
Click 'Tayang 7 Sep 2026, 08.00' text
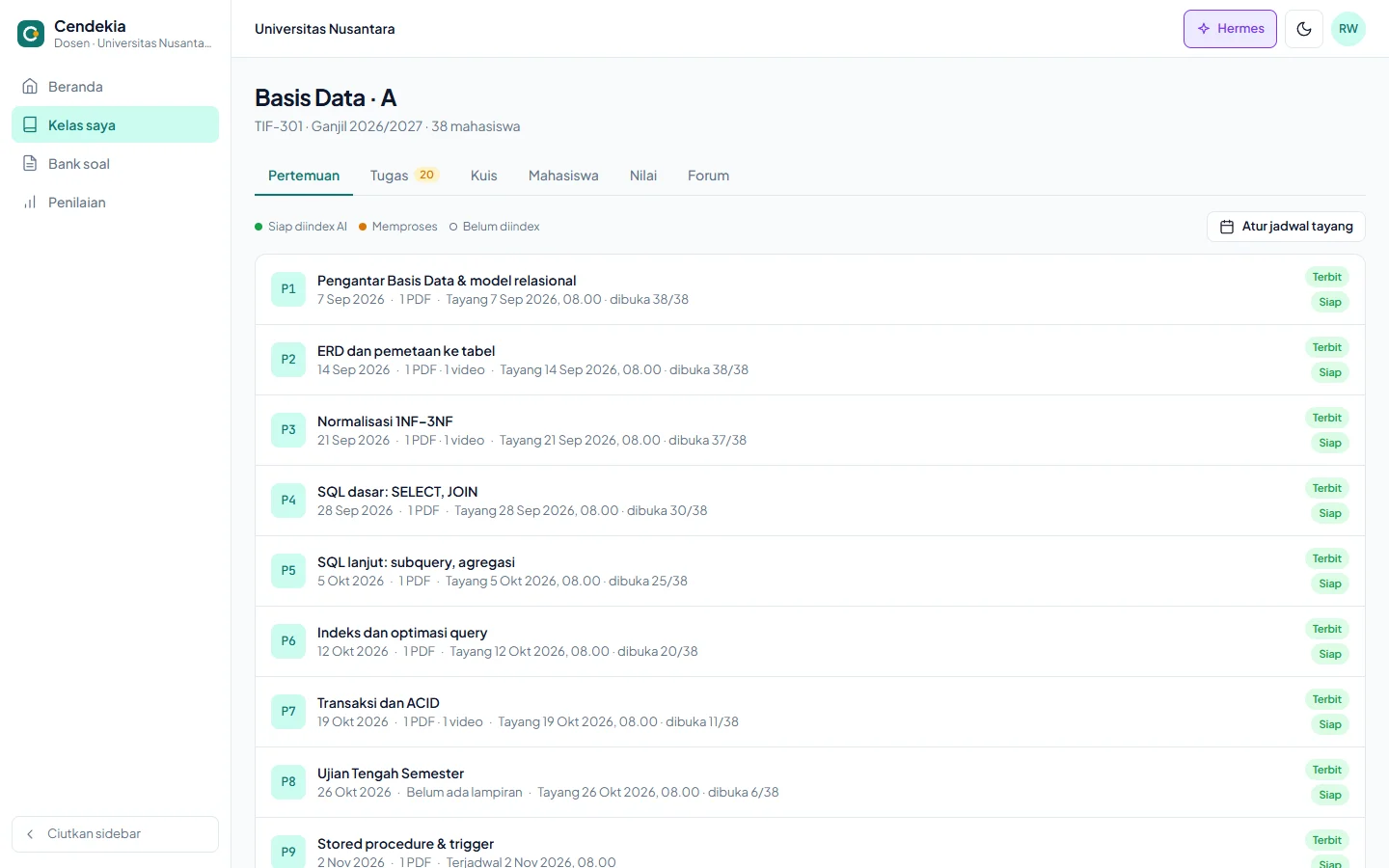click(524, 299)
